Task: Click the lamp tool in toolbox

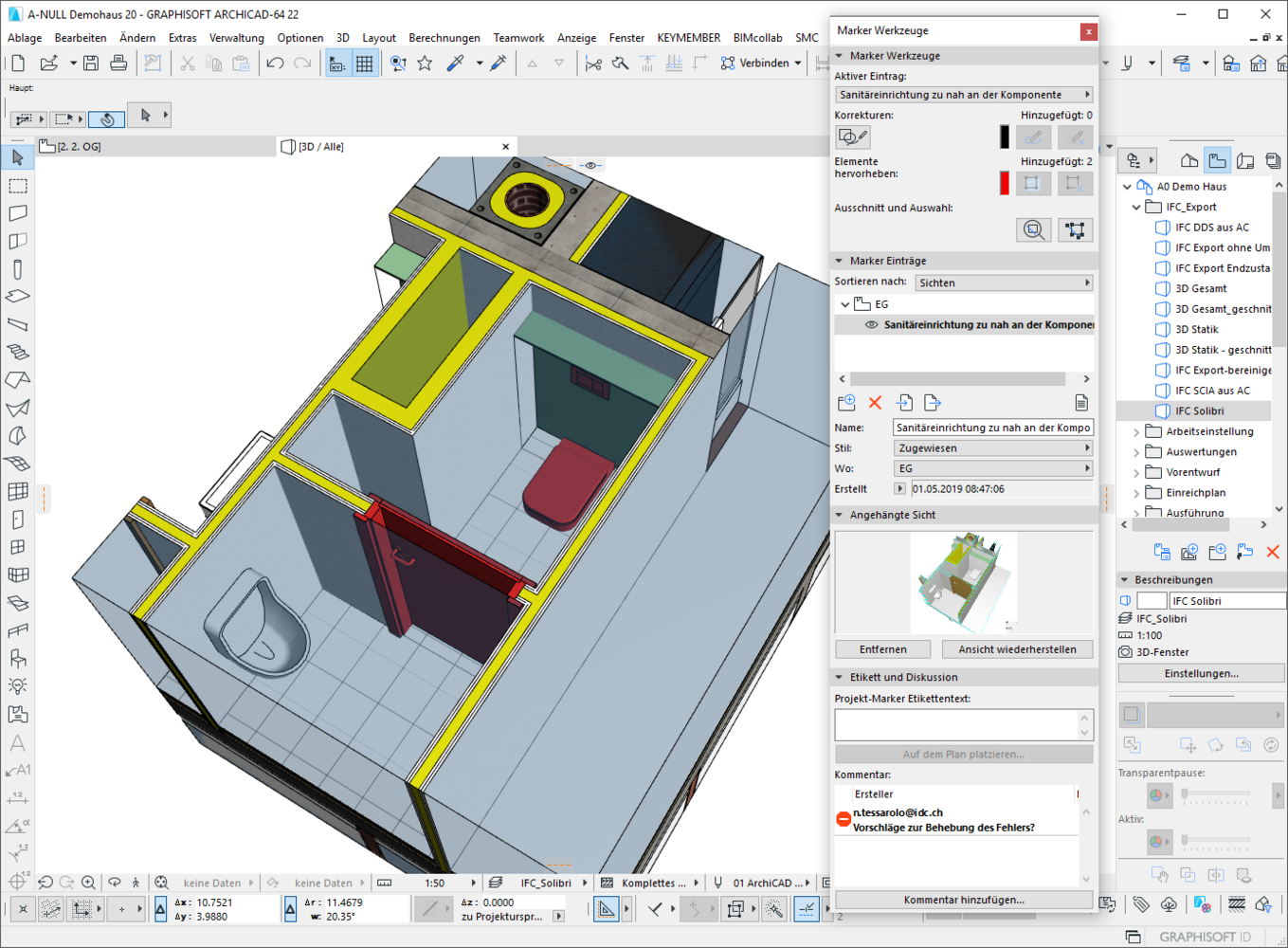Action: click(17, 686)
